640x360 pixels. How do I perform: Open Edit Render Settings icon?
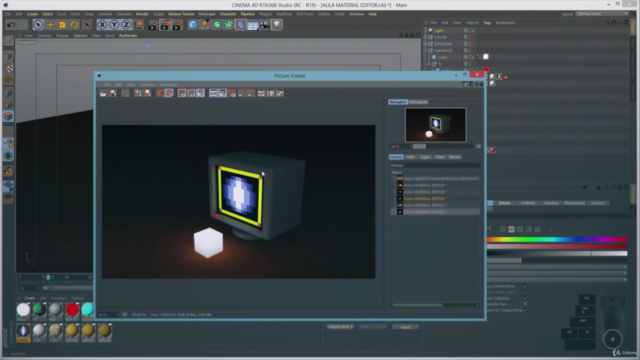tap(177, 25)
